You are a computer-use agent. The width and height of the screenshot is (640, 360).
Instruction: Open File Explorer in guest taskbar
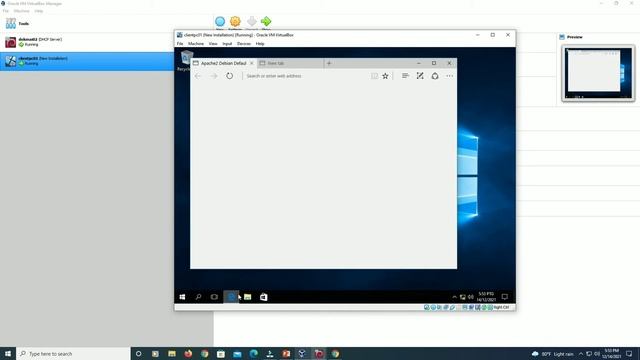(x=247, y=297)
